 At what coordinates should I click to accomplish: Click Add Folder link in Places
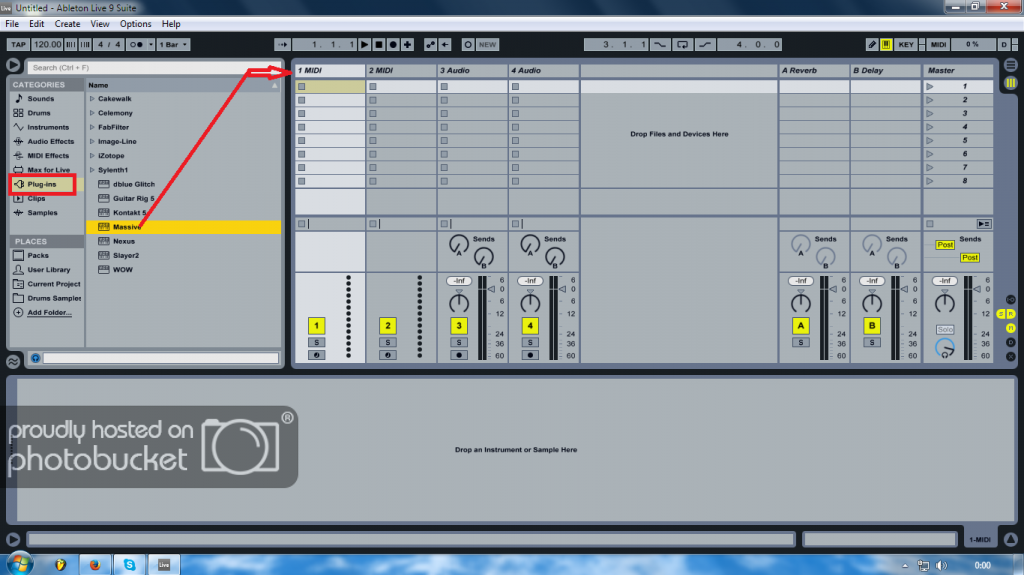[49, 313]
